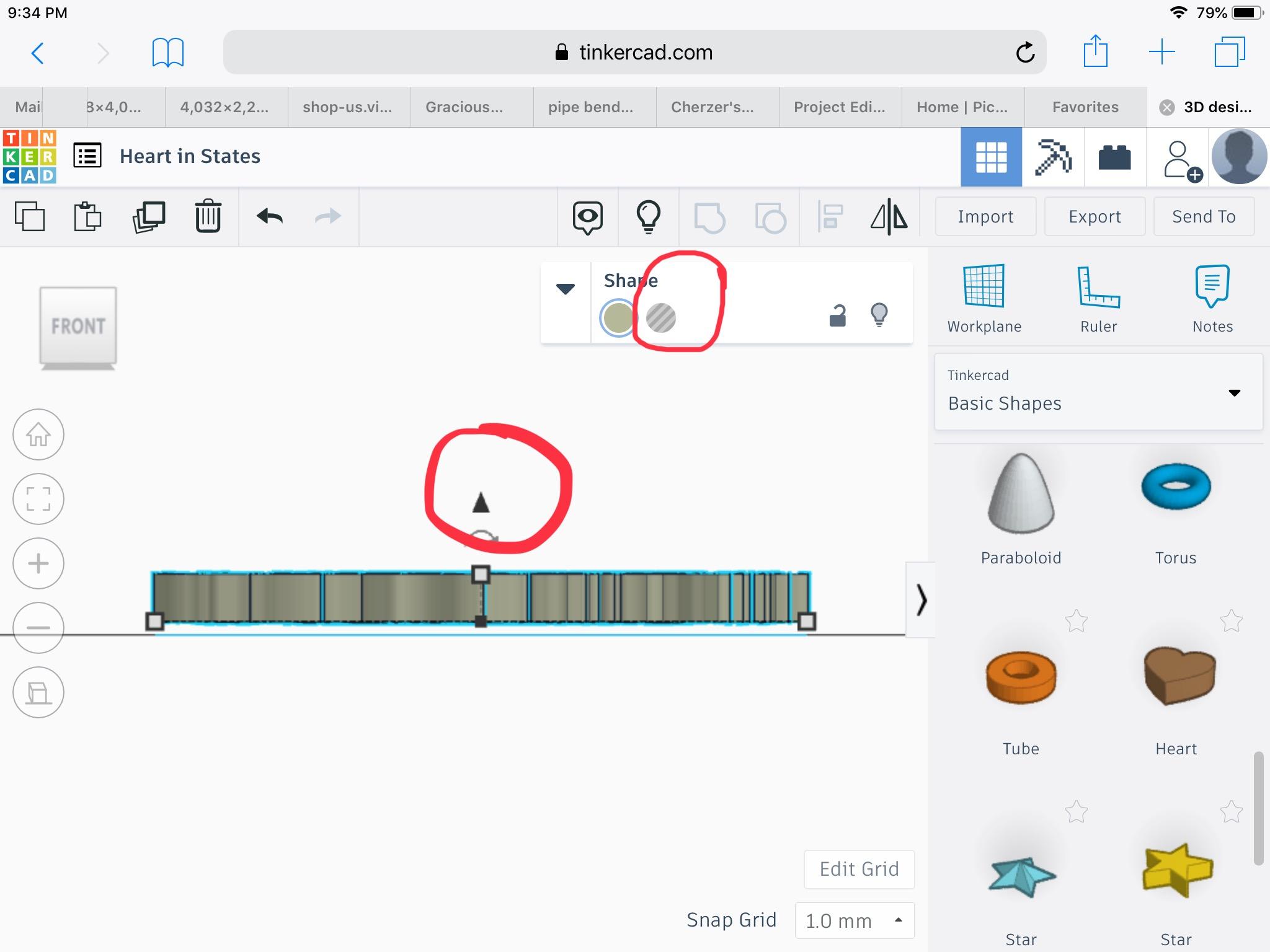Switch to the Favorites browser tab
The height and width of the screenshot is (952, 1270).
point(1085,107)
